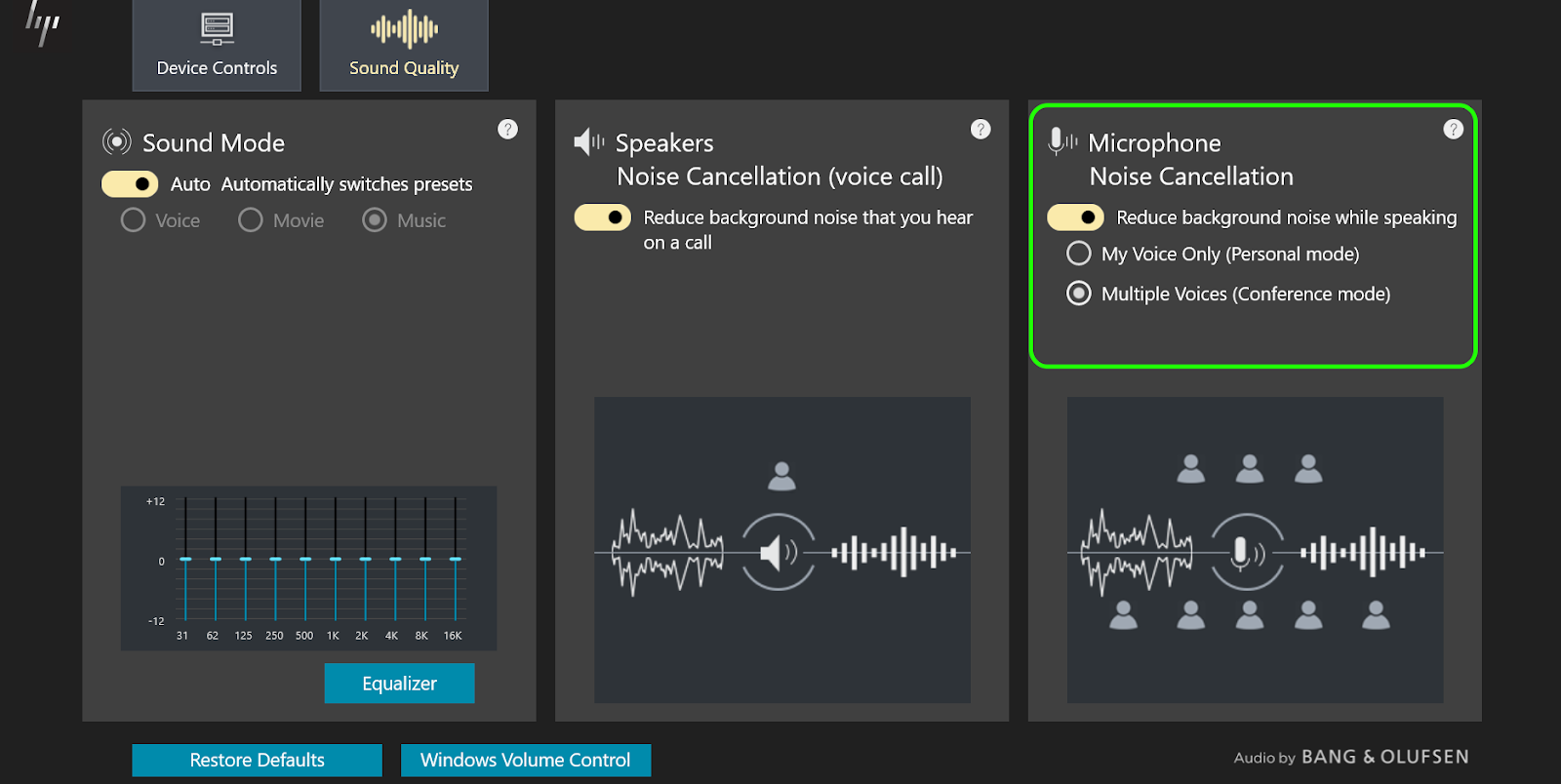Click the 1K equalizer band slider

click(x=336, y=559)
